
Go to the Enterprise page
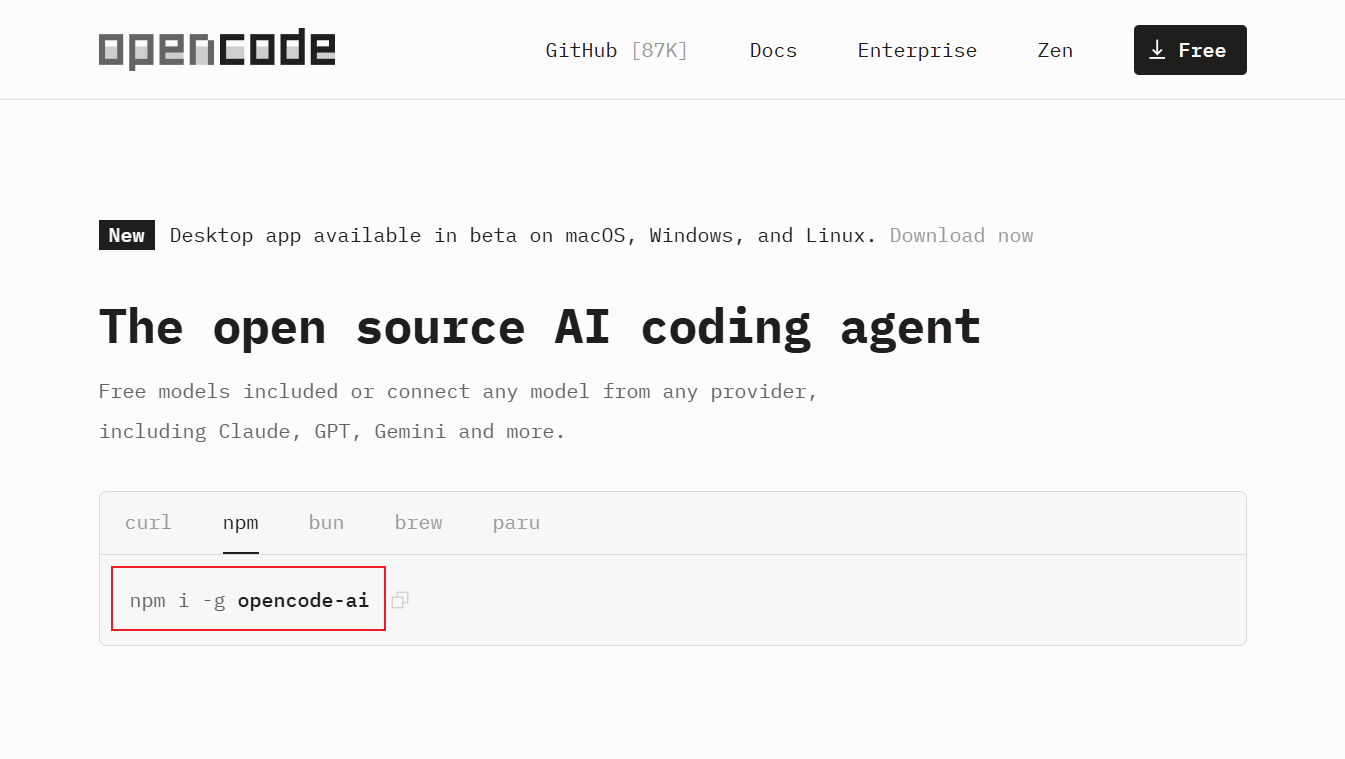pos(917,50)
